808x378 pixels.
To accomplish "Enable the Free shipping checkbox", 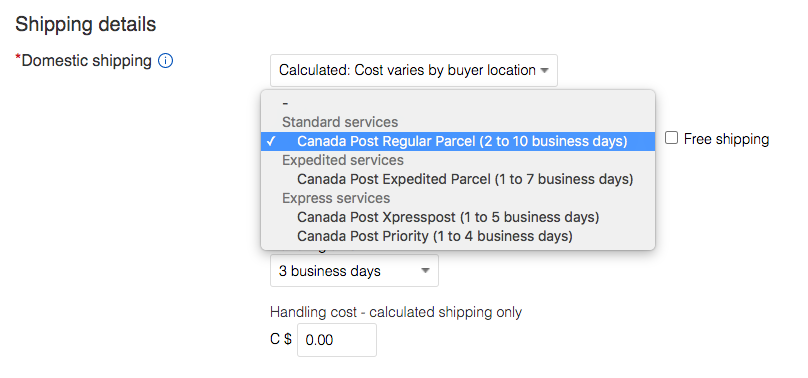I will pyautogui.click(x=671, y=138).
